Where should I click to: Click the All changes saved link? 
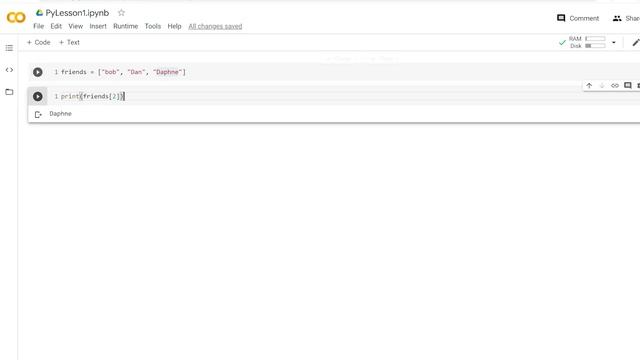215,27
